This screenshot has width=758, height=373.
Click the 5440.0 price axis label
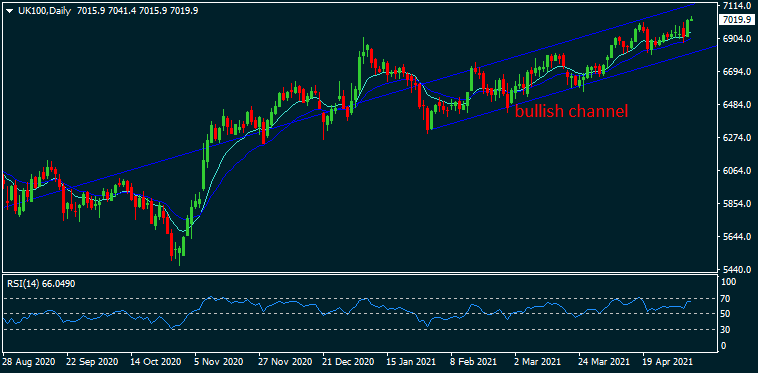pos(736,269)
